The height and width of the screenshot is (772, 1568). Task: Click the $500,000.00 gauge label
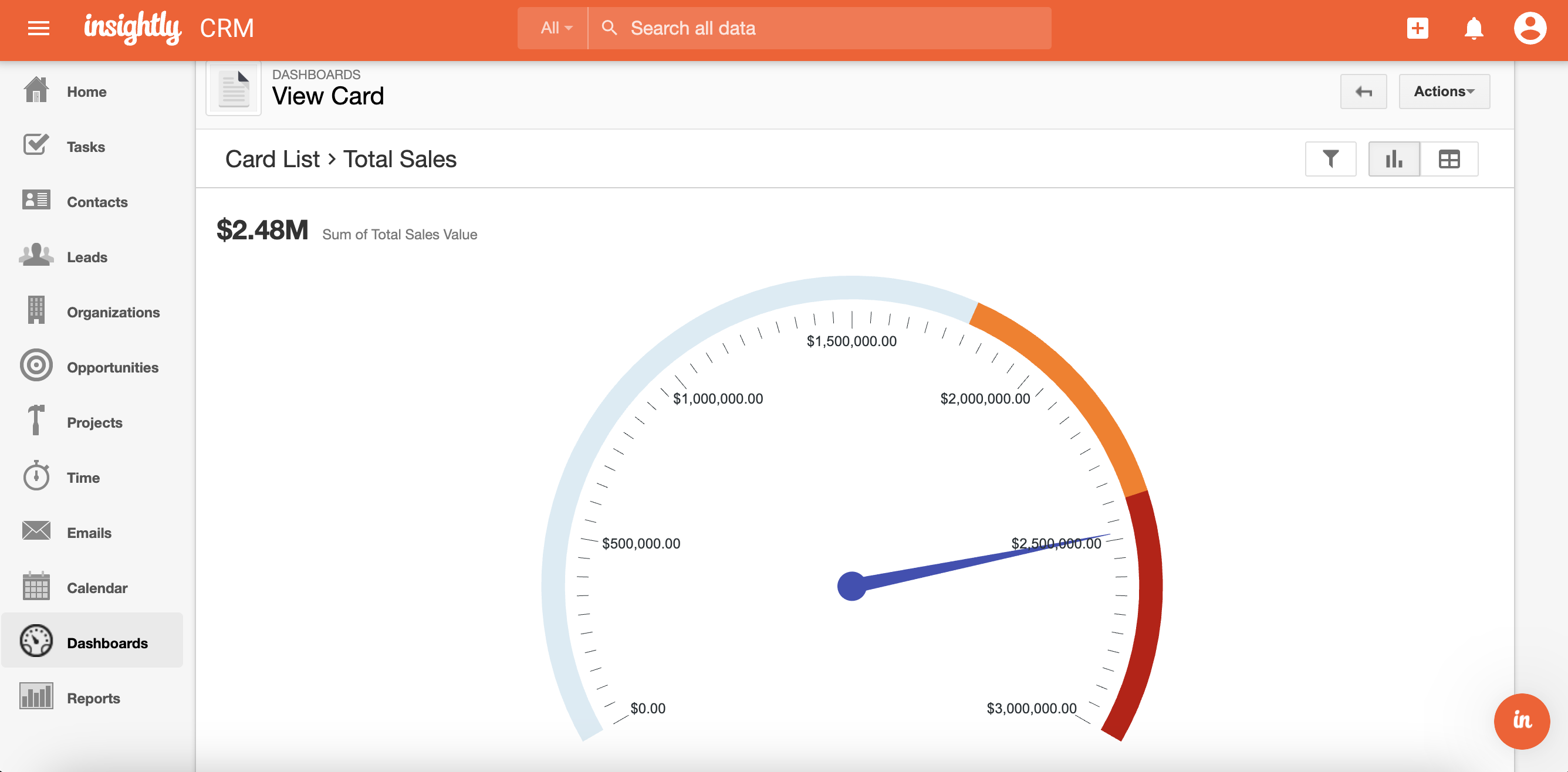(x=641, y=543)
